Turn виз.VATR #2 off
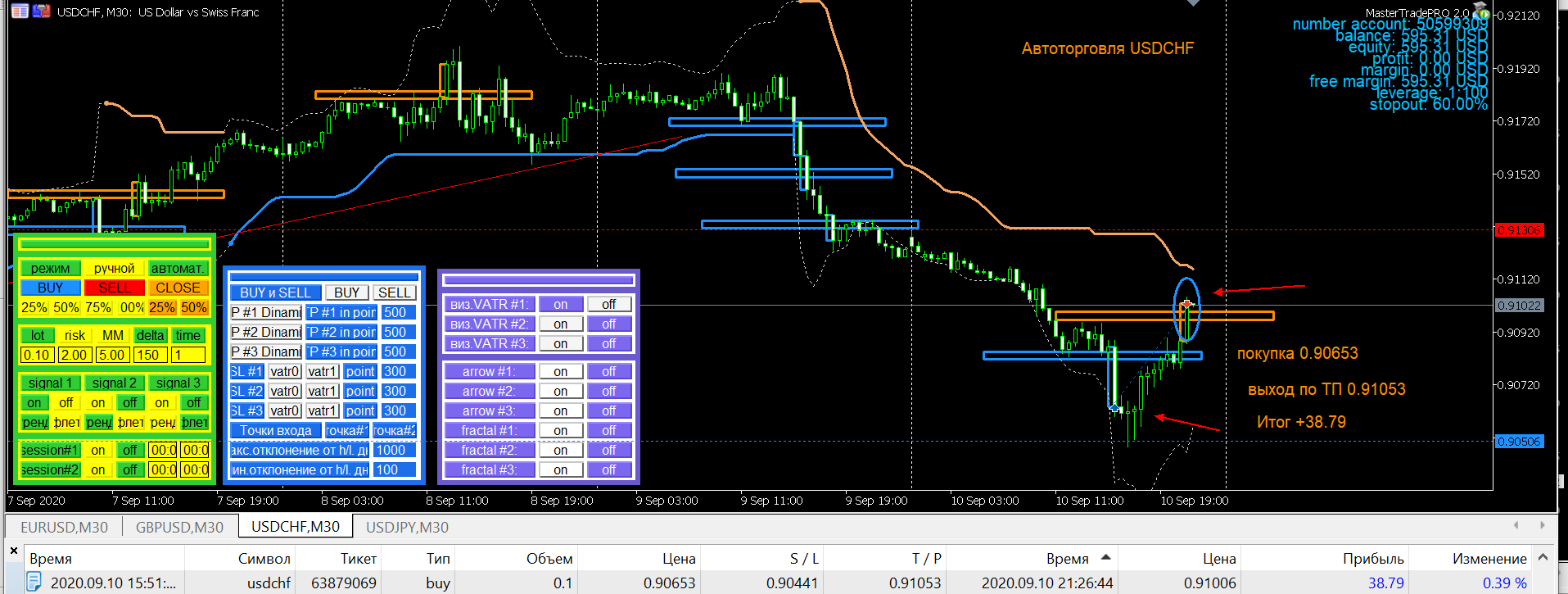The image size is (1568, 594). [609, 324]
